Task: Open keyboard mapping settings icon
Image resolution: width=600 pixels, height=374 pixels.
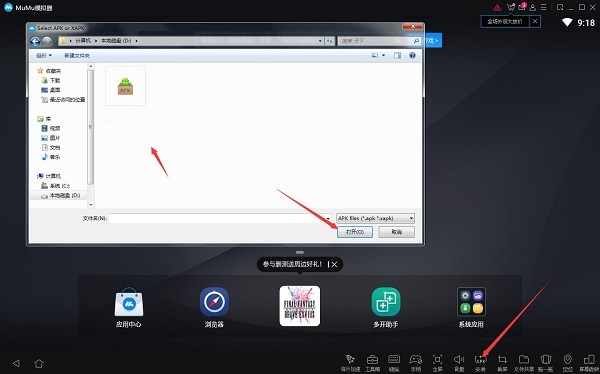Action: pyautogui.click(x=394, y=362)
